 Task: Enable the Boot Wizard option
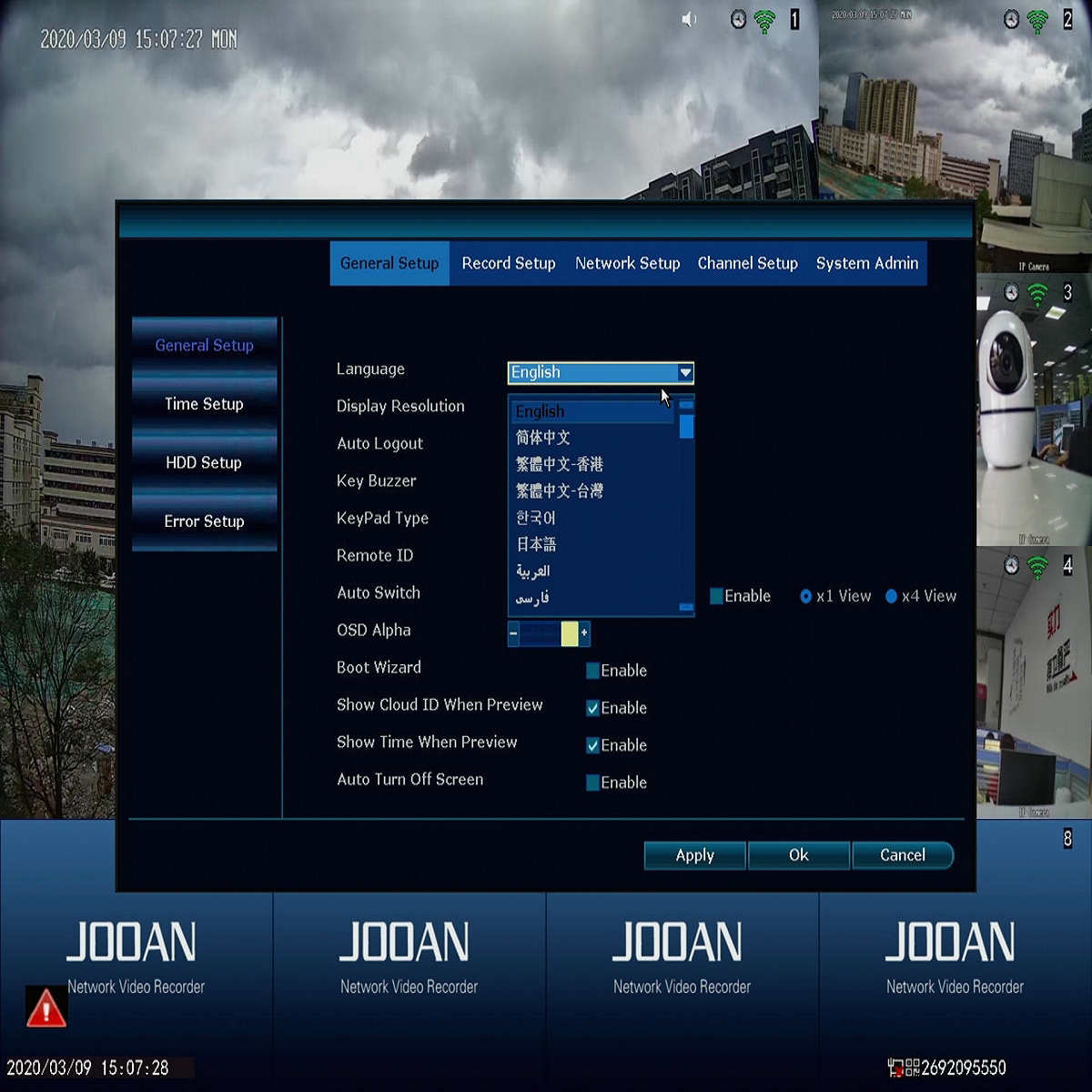pyautogui.click(x=591, y=671)
